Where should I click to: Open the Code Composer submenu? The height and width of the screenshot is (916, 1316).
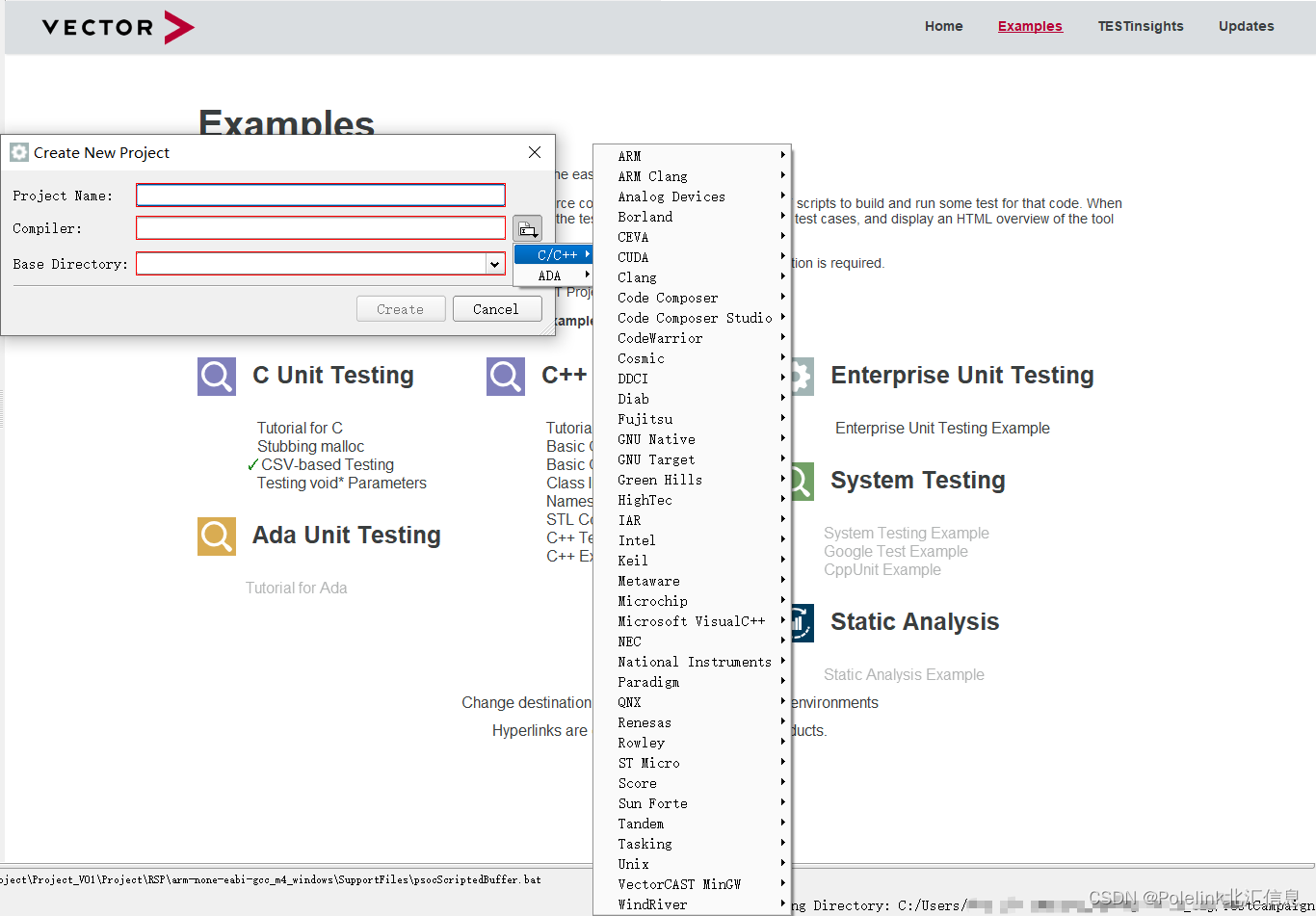point(692,298)
